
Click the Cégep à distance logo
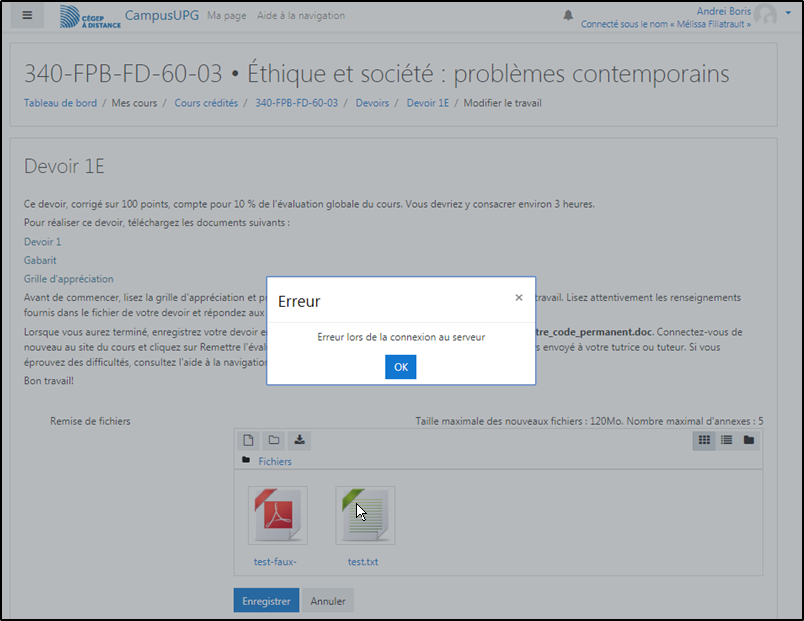[90, 16]
